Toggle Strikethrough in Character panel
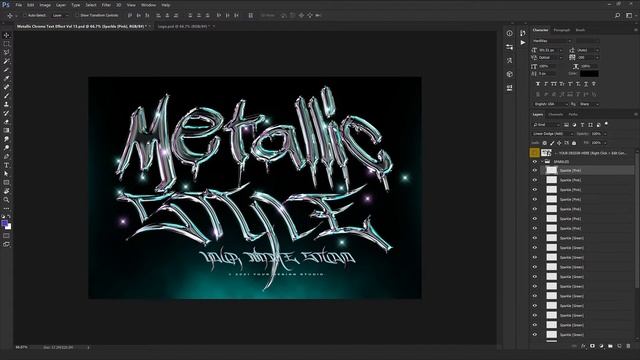The image size is (640, 360). (594, 84)
